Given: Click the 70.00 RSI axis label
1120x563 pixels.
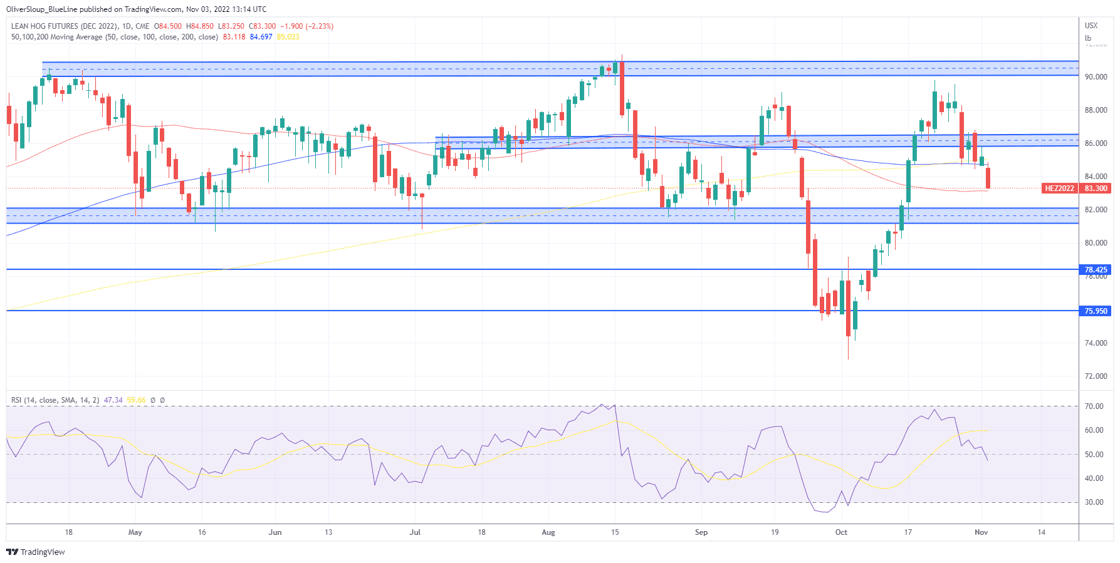Looking at the screenshot, I should (x=1094, y=407).
